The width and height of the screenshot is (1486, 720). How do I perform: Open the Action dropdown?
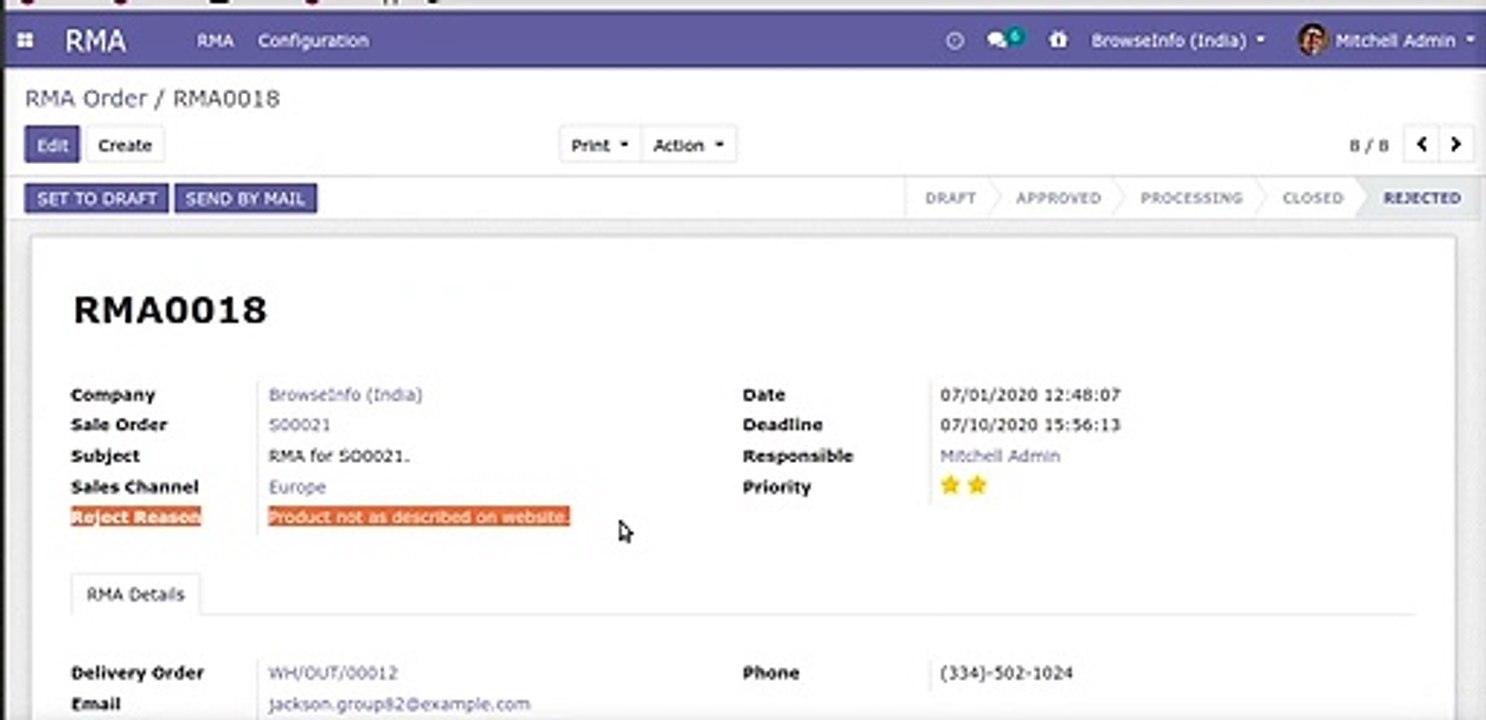point(688,145)
